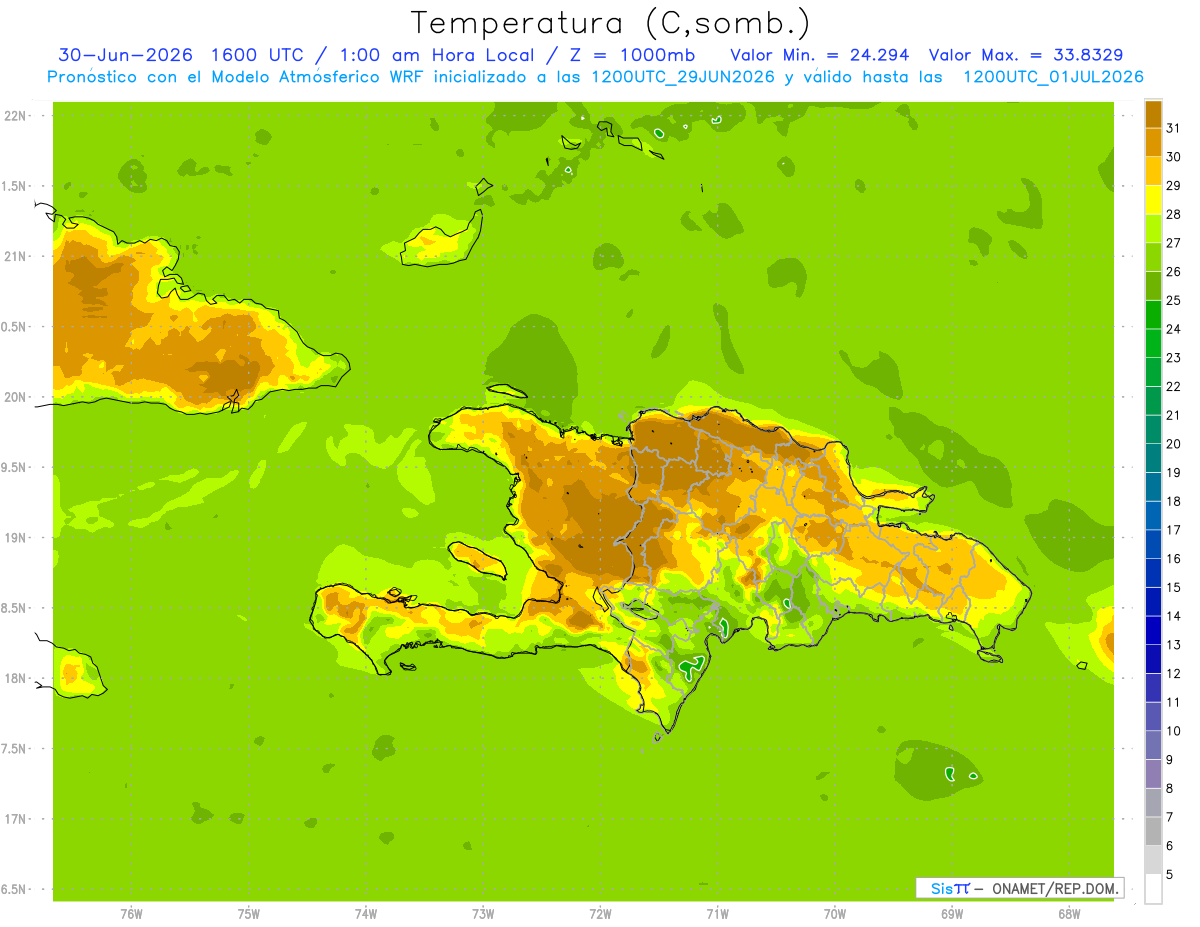The width and height of the screenshot is (1200, 927).
Task: Click the "18N" latitude axis label
Action: tap(15, 678)
